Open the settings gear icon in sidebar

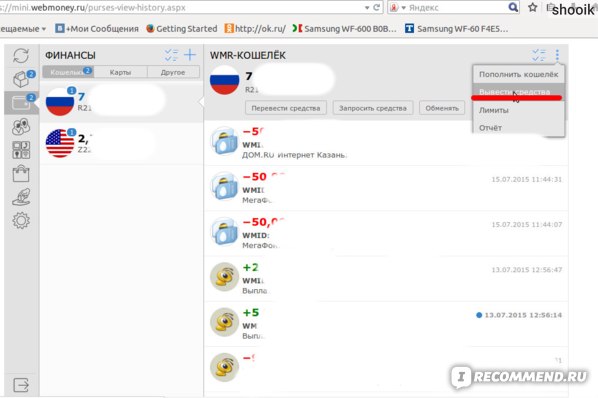[21, 220]
